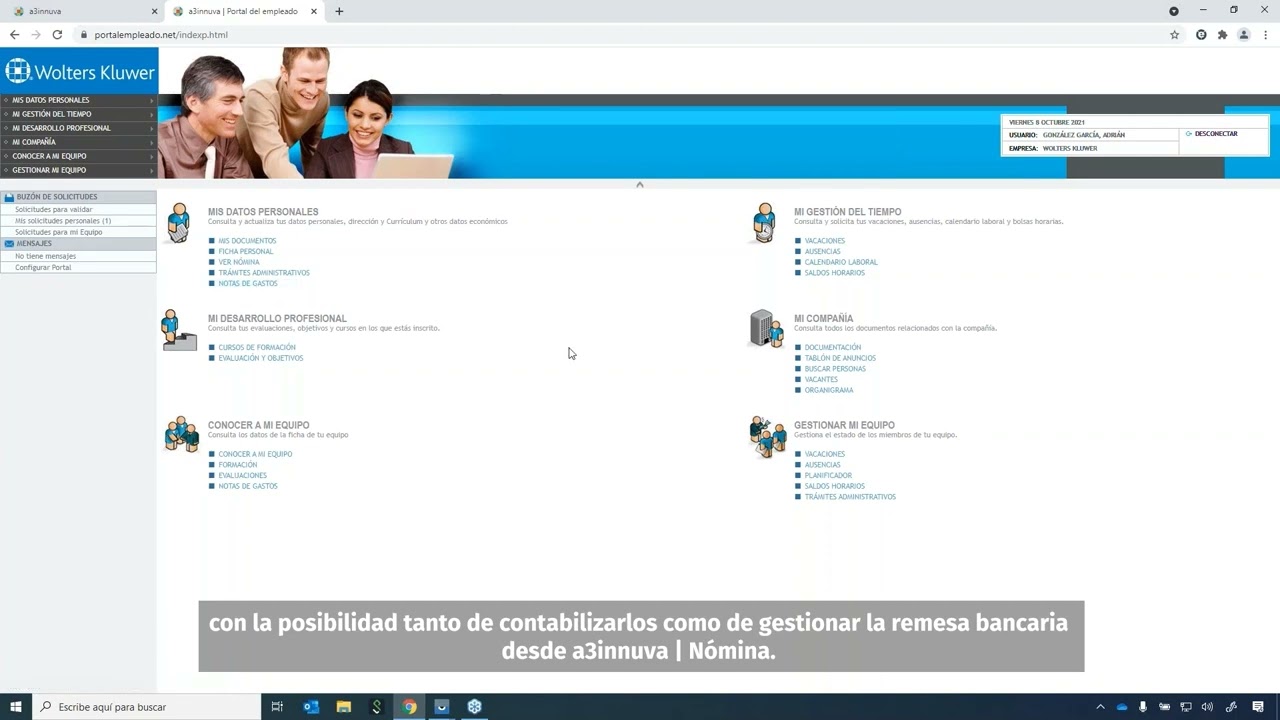Open Task View in the taskbar
The width and height of the screenshot is (1280, 720).
[278, 707]
